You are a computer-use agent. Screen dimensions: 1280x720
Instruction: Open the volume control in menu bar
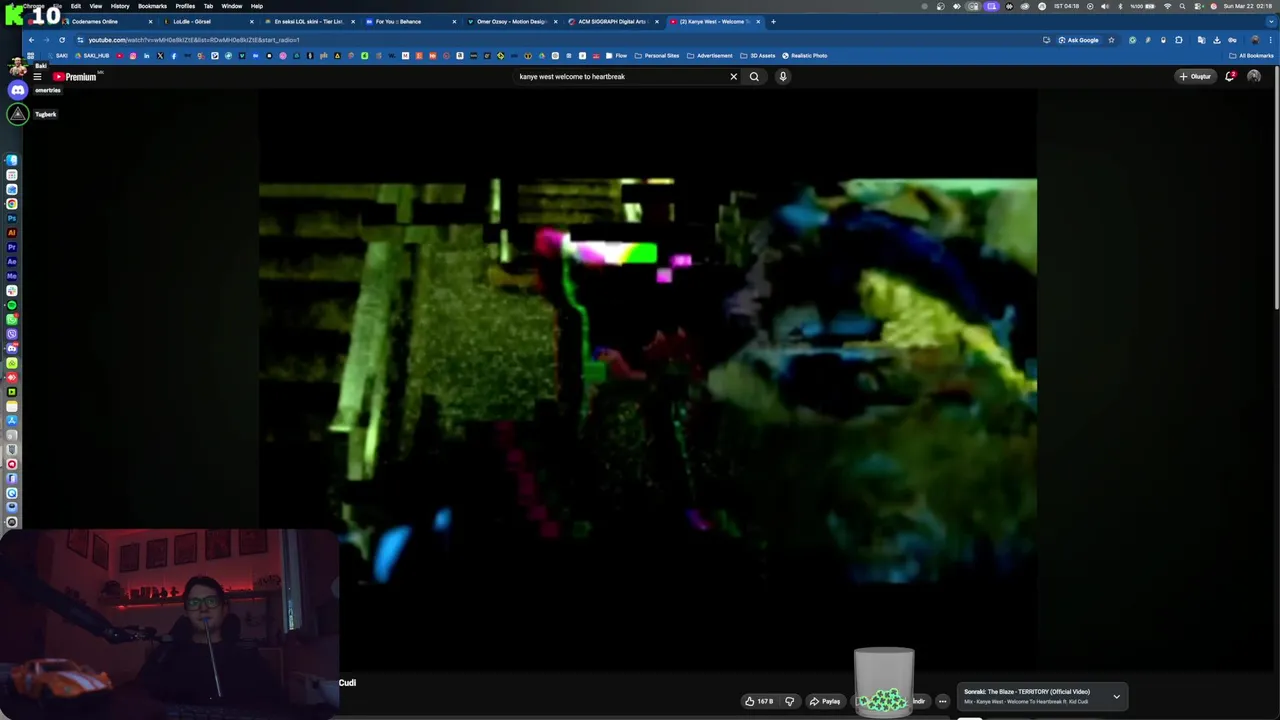tap(1104, 6)
